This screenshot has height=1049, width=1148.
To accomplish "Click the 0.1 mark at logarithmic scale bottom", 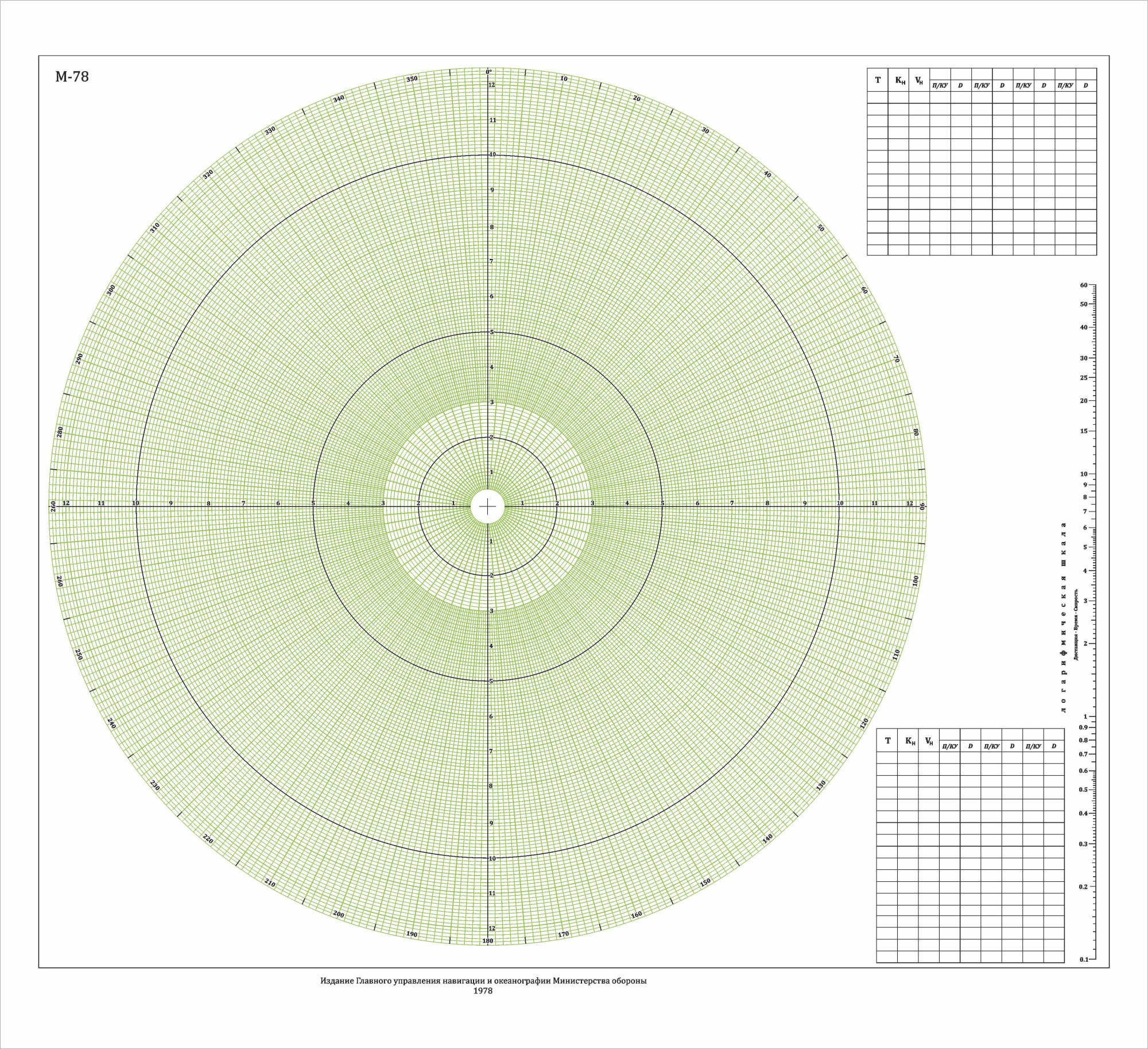I will 1084,959.
